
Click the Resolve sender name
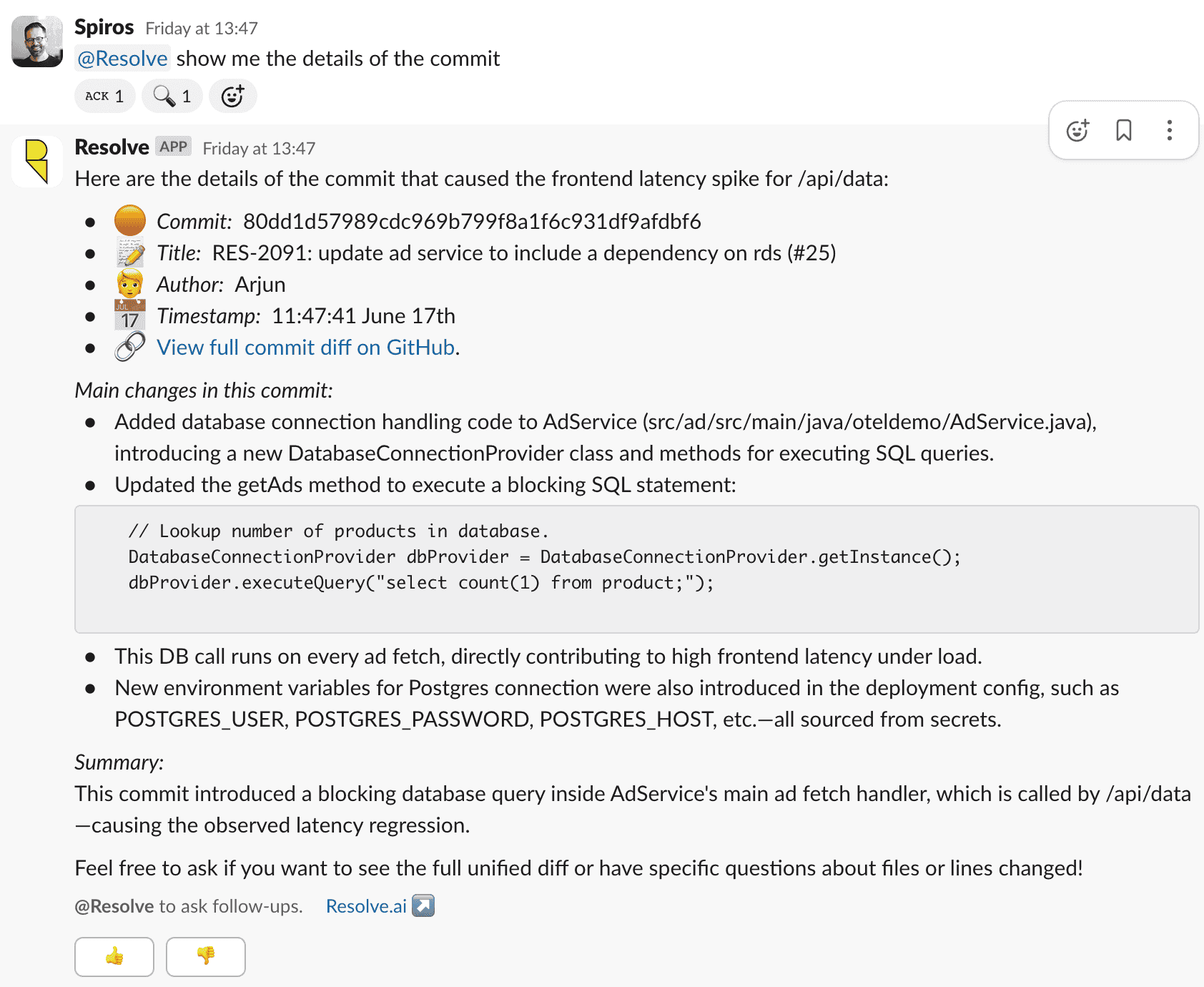112,147
